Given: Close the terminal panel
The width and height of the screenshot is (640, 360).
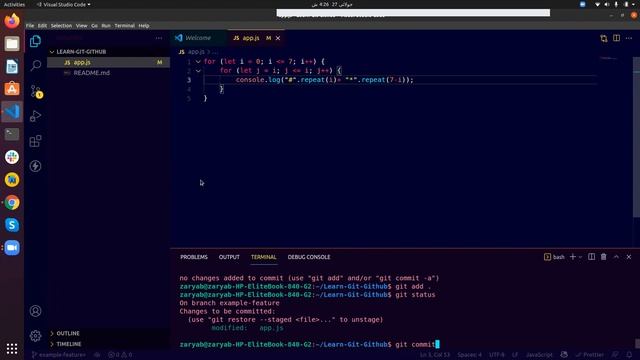Looking at the screenshot, I should pos(629,257).
